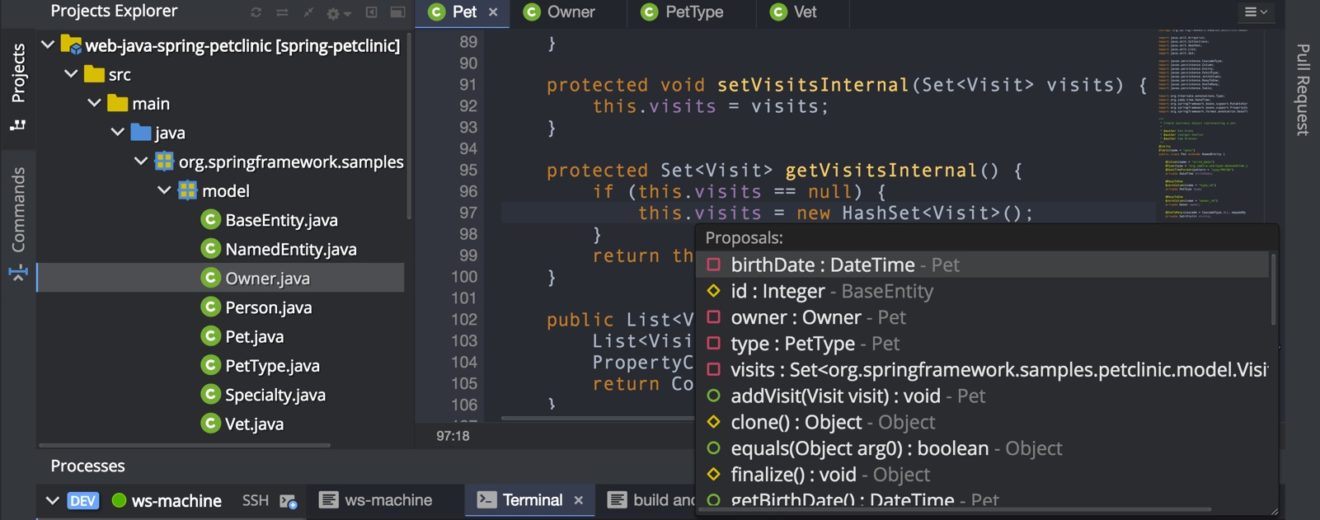Click the collapse all icon in Projects Explorer
1320x520 pixels.
[308, 13]
